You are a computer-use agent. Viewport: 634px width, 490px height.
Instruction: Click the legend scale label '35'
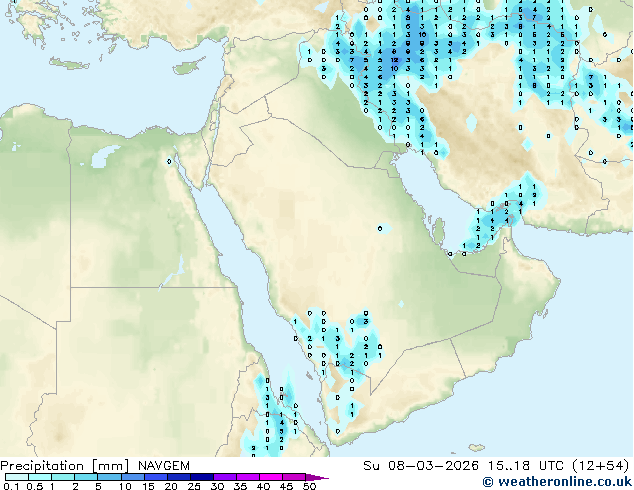tap(240, 486)
